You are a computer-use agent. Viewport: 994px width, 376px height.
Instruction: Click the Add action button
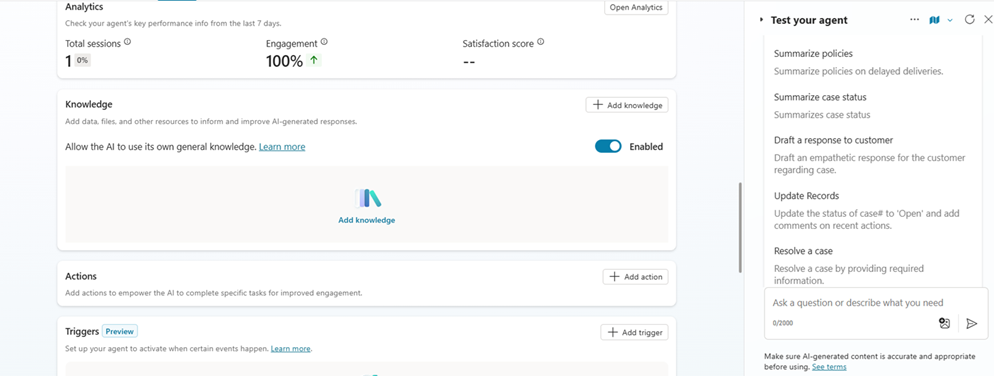click(635, 276)
